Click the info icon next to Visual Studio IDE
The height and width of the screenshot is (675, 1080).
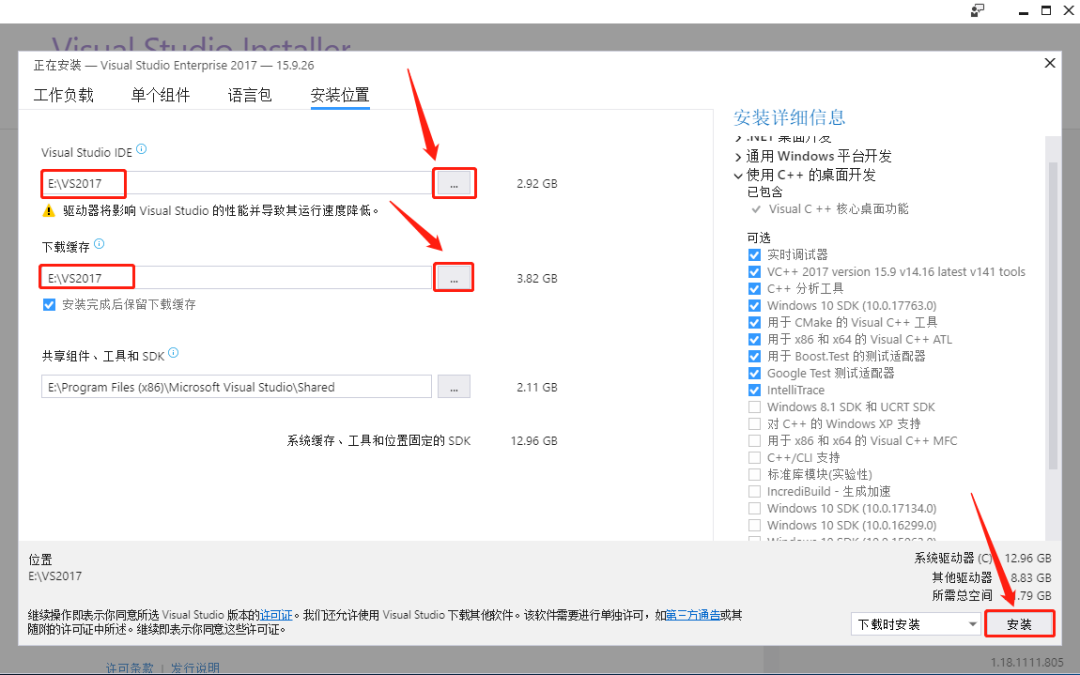click(141, 149)
